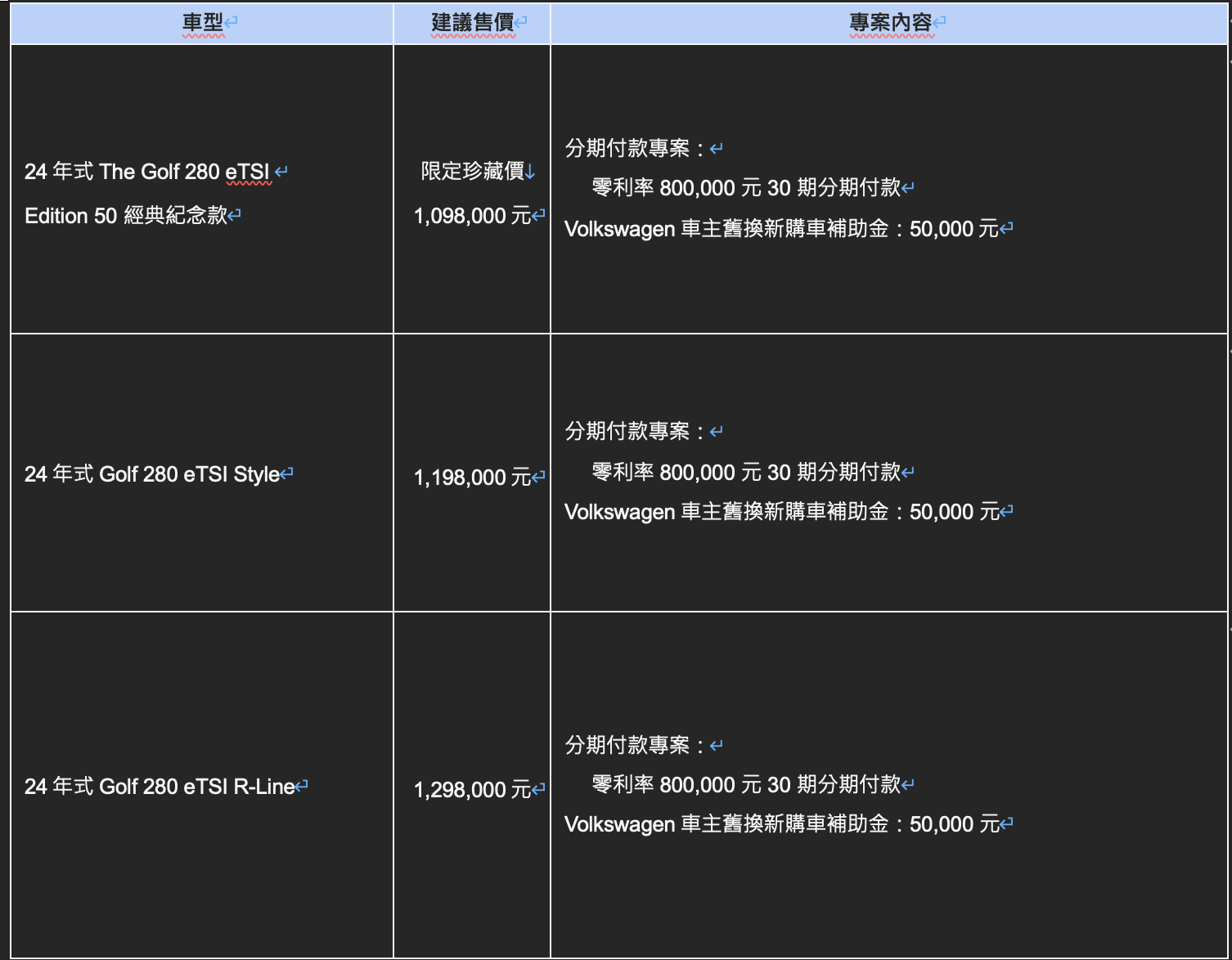
Task: Click the 1,098,000 元 price
Action: coord(472,216)
